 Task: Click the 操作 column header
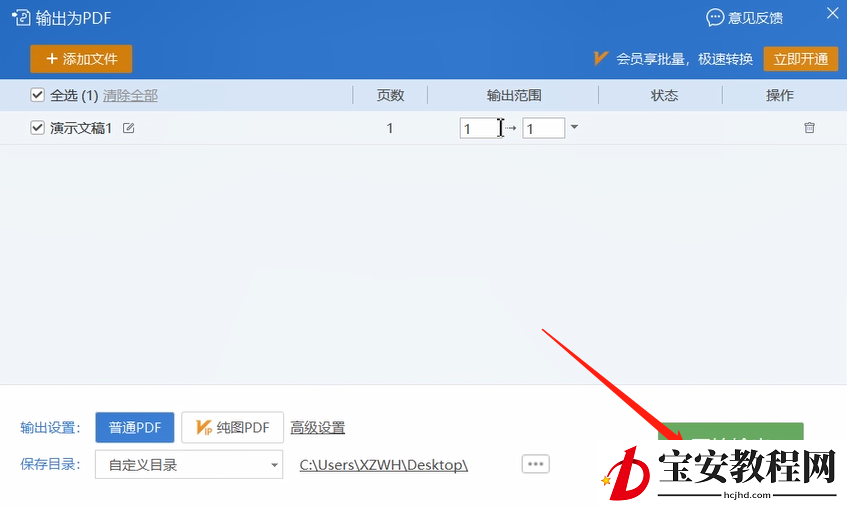point(779,96)
